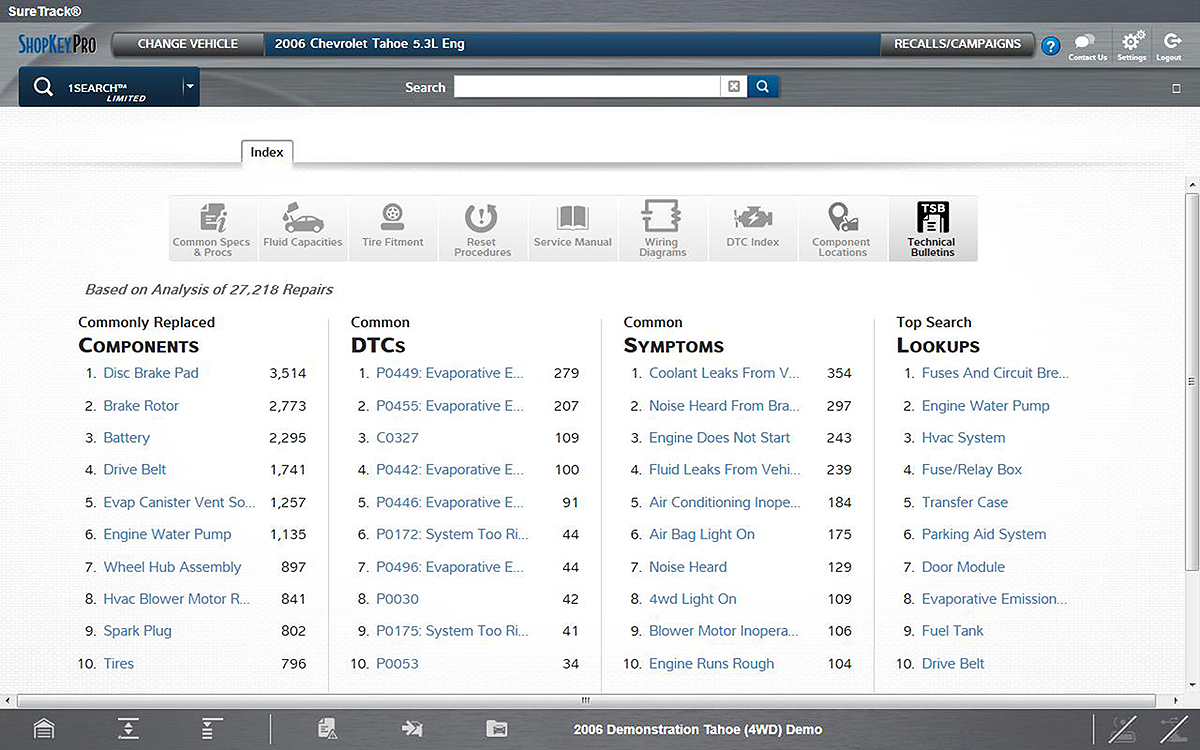Open the Engine Does Not Start symptom

pos(719,438)
